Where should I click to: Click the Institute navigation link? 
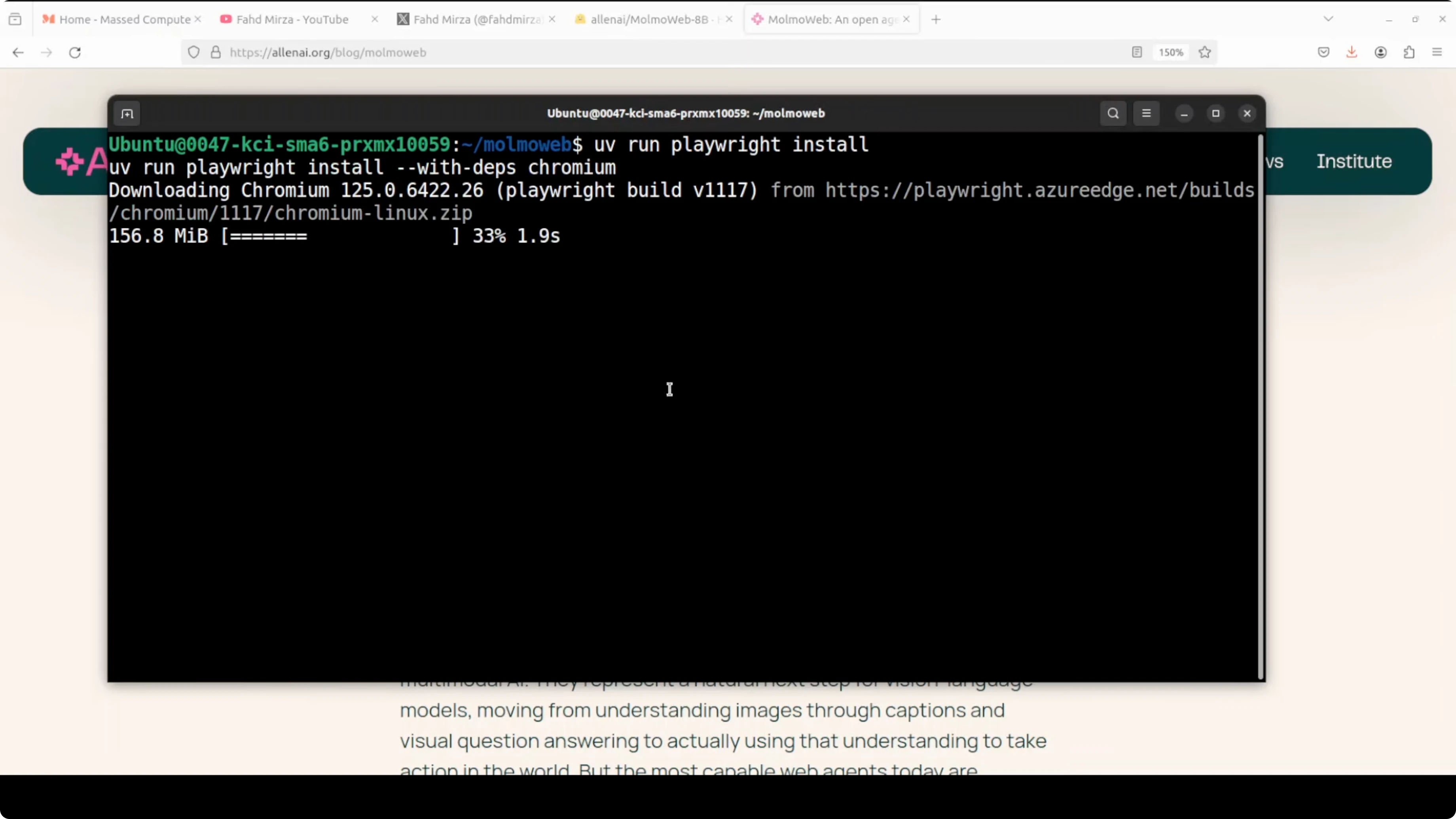click(1354, 162)
